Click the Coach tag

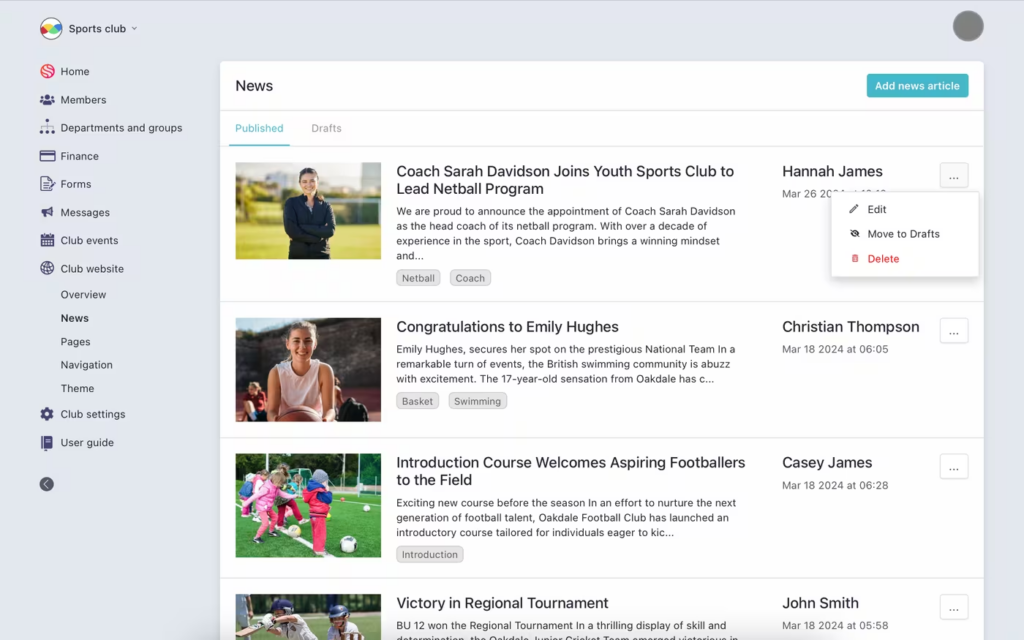pos(470,278)
